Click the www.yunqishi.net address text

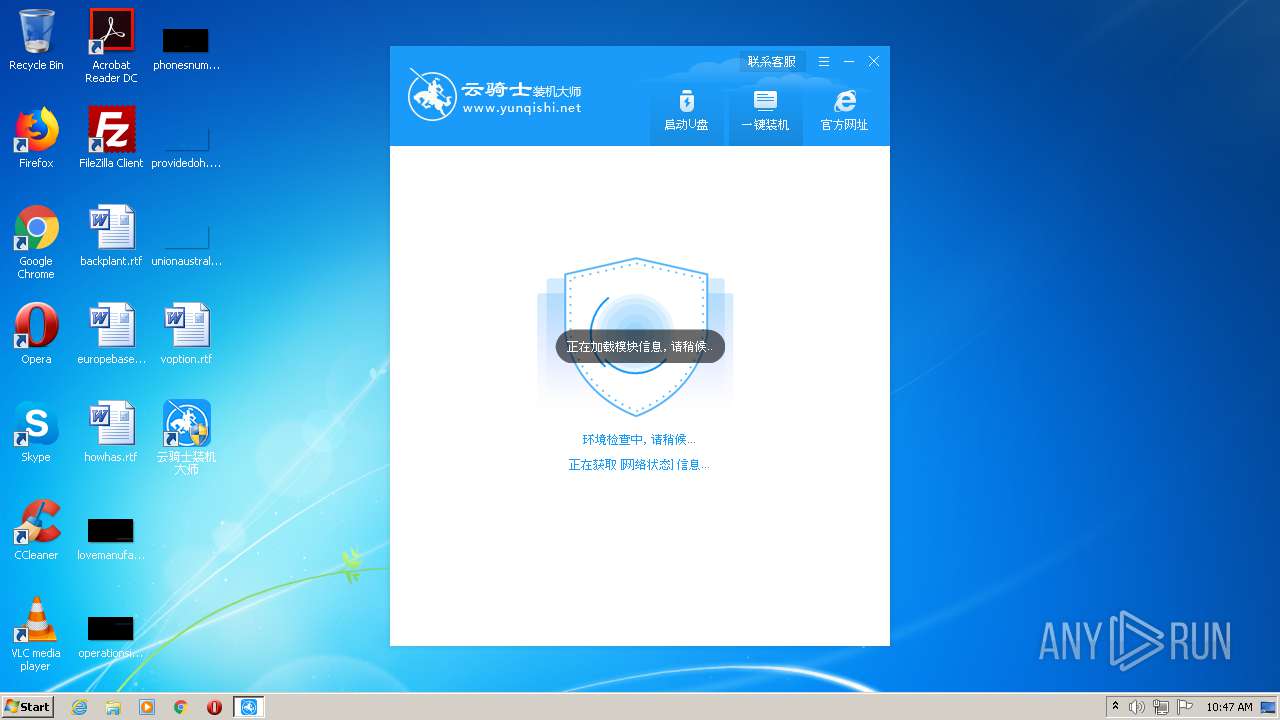[x=521, y=108]
